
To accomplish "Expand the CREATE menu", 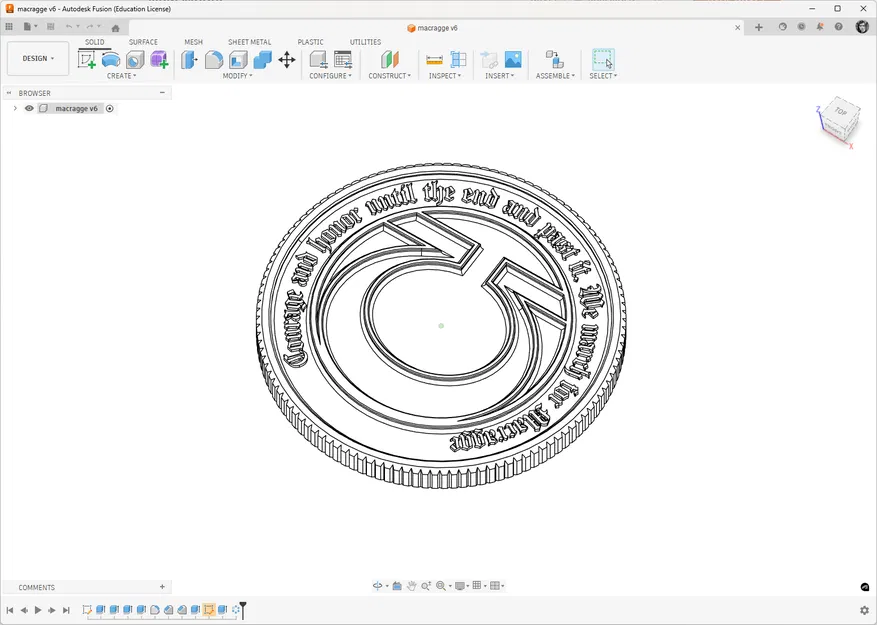I will click(121, 76).
